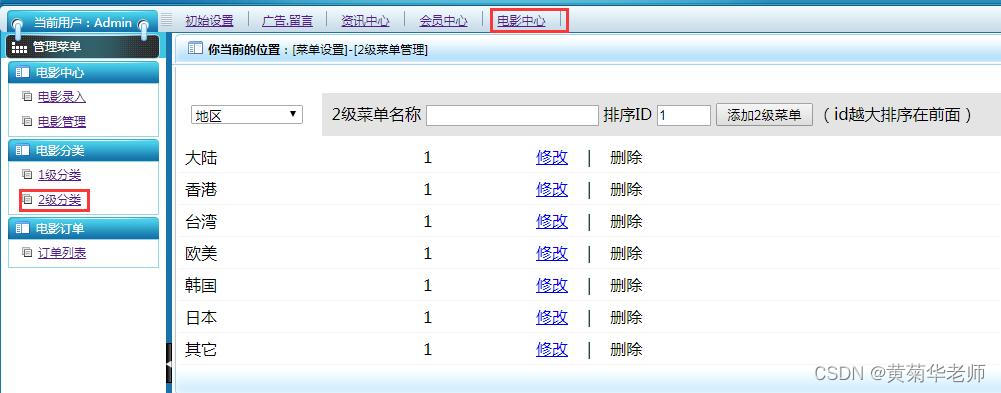Click 修改 for the 欧美 row

coord(552,253)
